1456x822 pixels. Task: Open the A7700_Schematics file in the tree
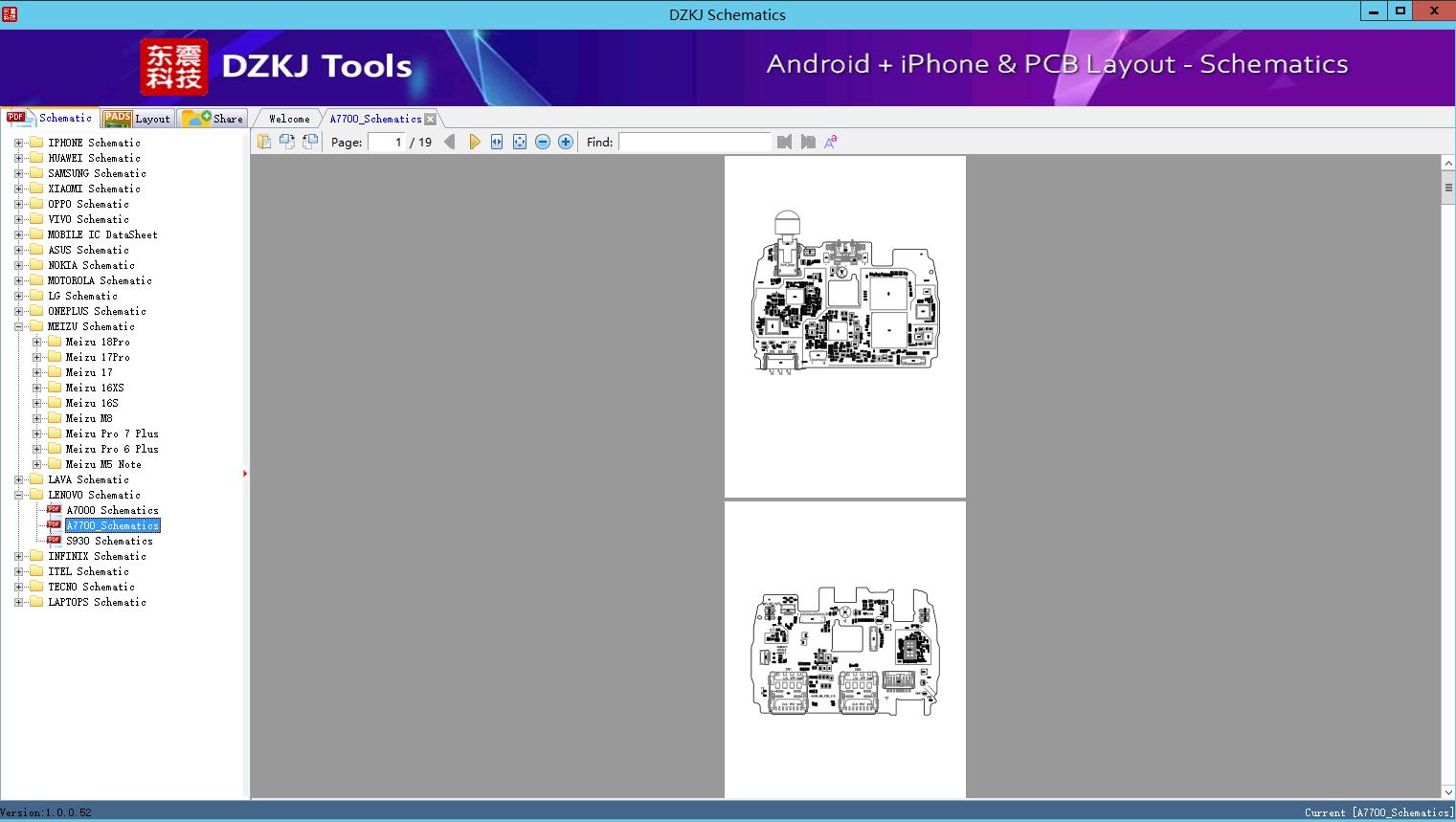click(113, 525)
